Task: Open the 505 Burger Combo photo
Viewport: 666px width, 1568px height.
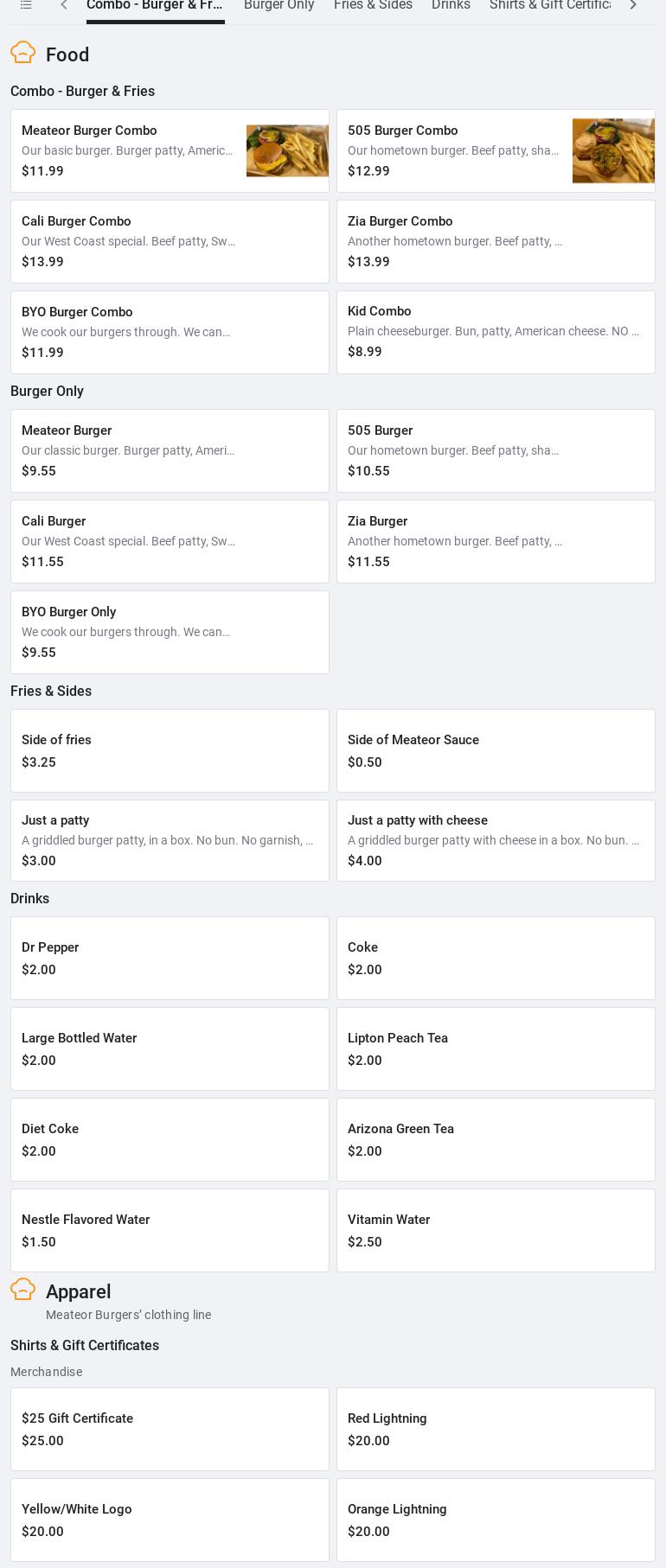Action: point(613,150)
